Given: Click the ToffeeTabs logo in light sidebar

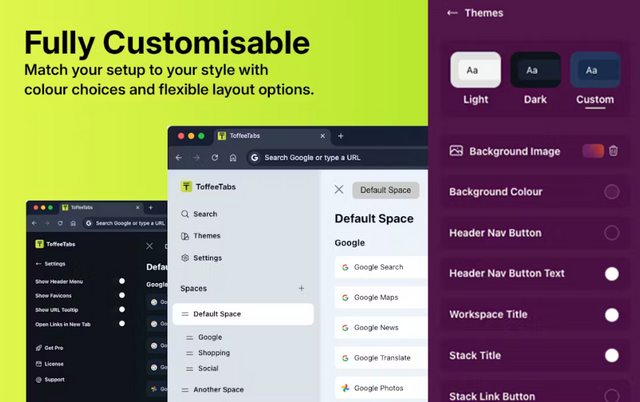Looking at the screenshot, I should 186,187.
